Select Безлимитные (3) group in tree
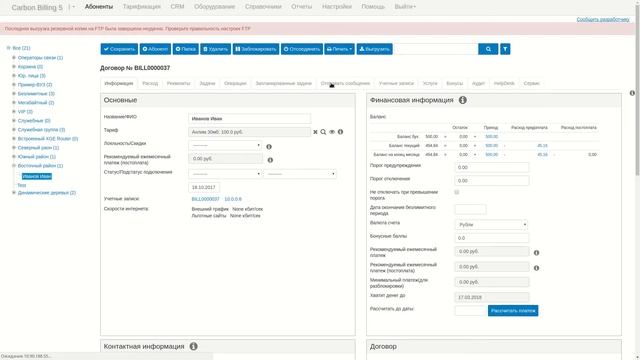 click(36, 93)
